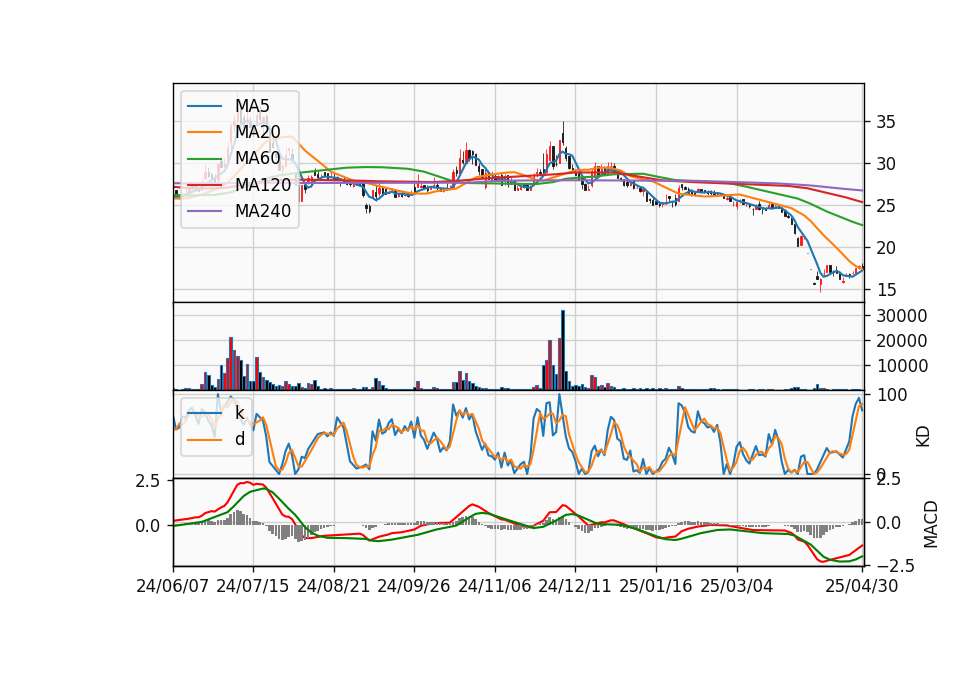The height and width of the screenshot is (690, 960).
Task: Click the date label 25/01/16
Action: coord(656,586)
